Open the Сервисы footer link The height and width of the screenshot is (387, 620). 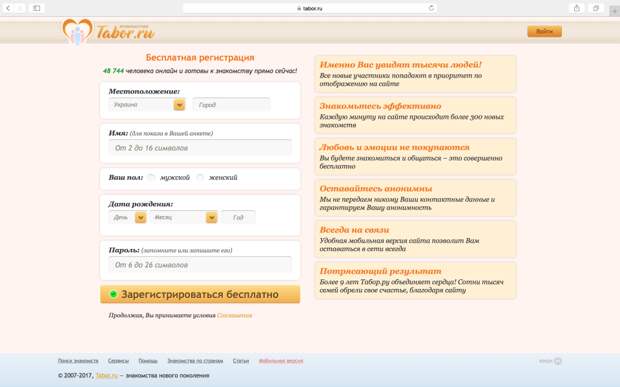[118, 361]
